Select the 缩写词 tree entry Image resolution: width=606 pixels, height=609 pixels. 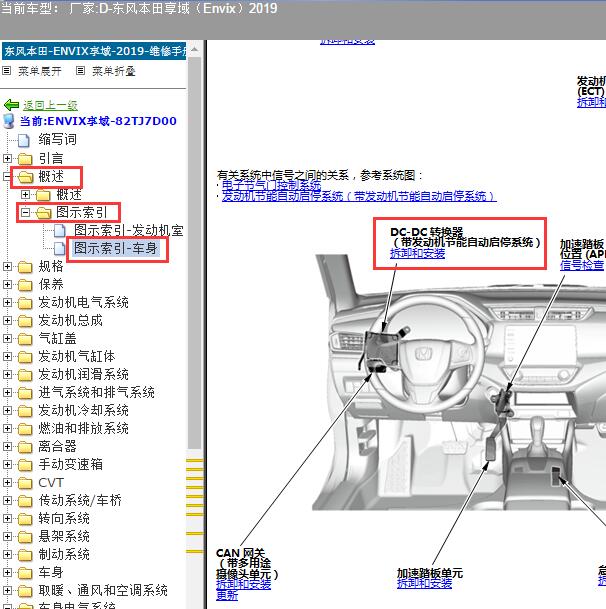[57, 139]
